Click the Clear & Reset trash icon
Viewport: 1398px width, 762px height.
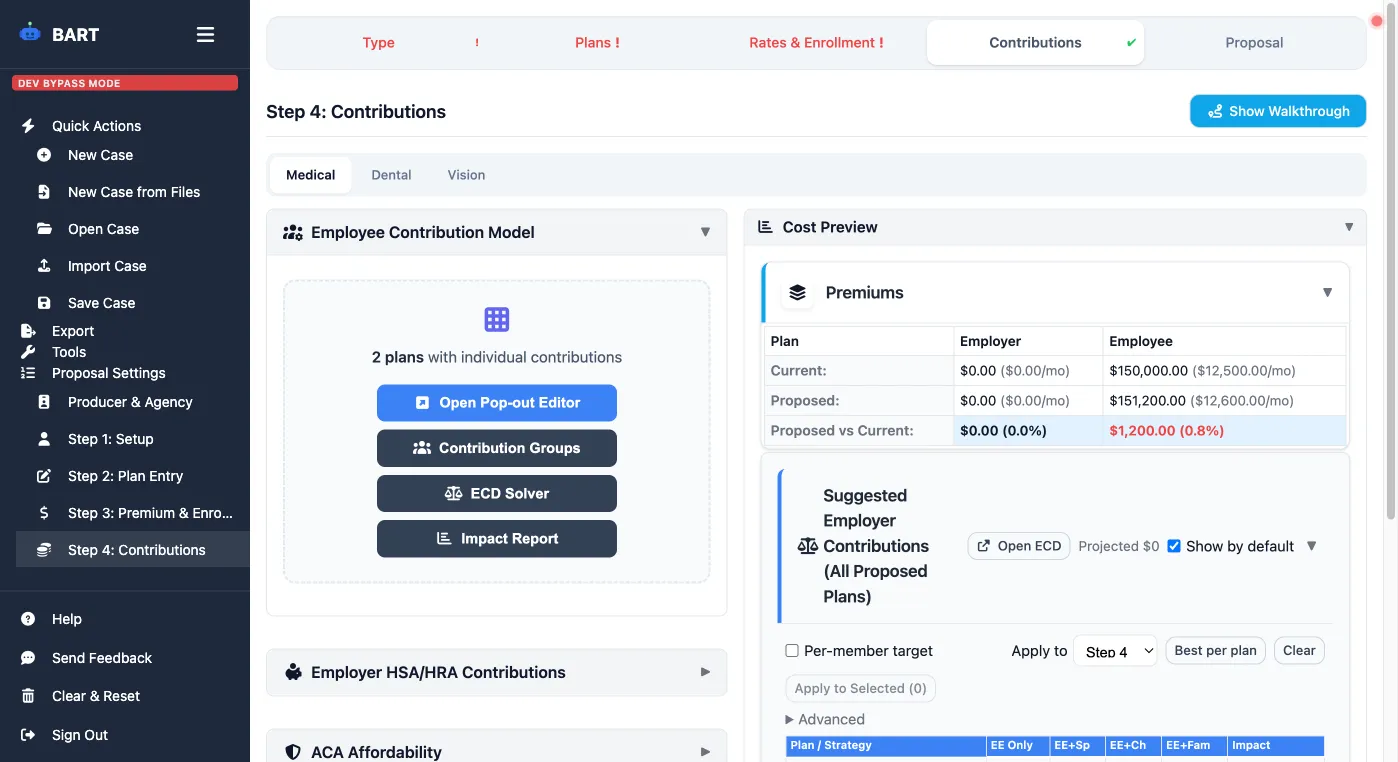point(30,695)
